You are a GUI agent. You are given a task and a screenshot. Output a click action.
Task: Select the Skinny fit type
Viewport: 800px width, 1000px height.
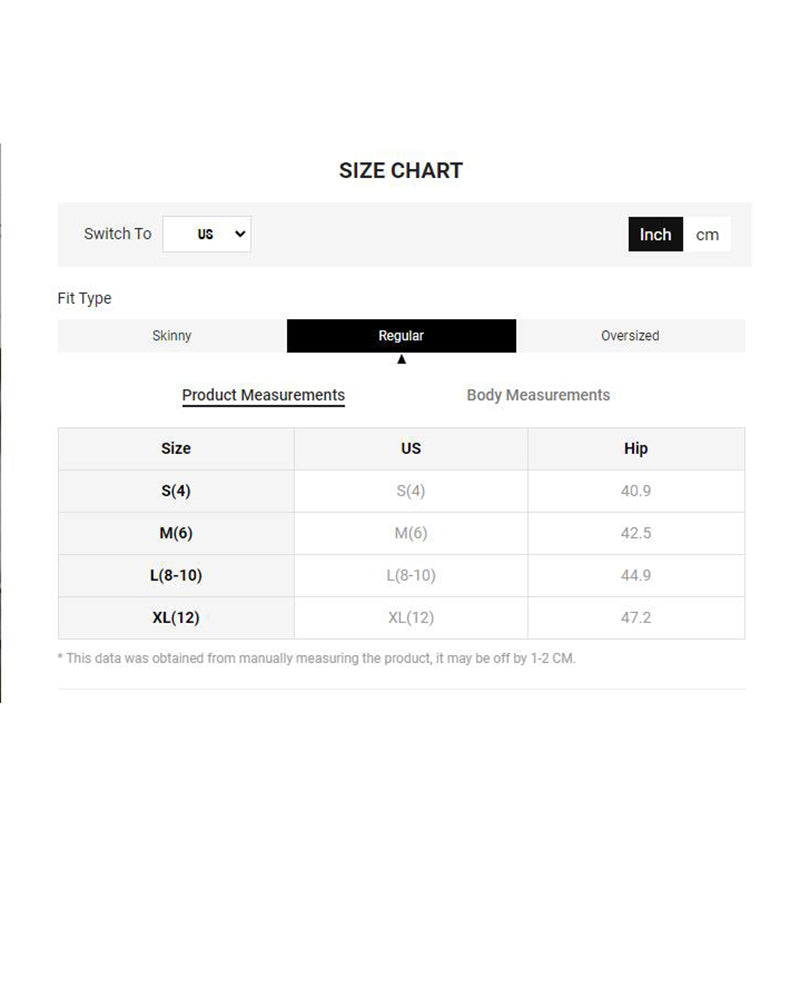(172, 336)
